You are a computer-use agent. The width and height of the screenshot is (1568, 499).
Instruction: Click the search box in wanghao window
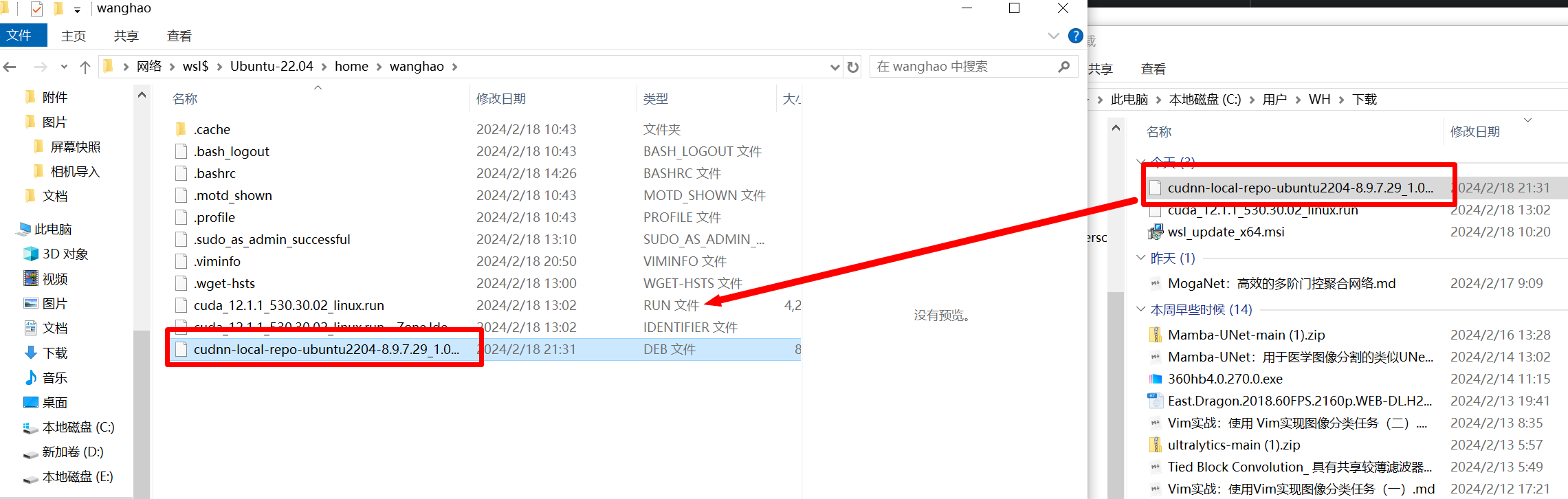pos(973,67)
